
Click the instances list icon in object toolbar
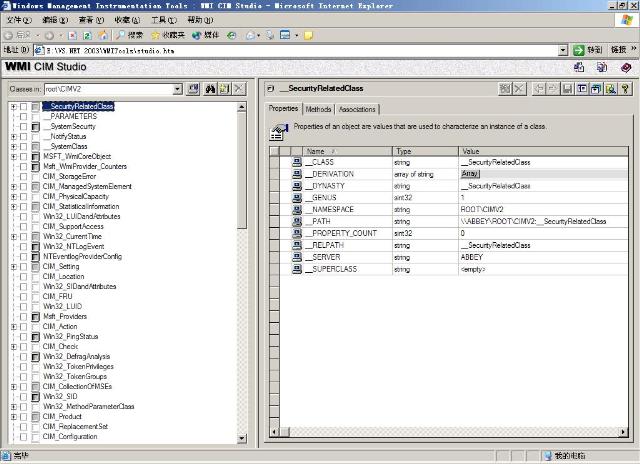(596, 89)
